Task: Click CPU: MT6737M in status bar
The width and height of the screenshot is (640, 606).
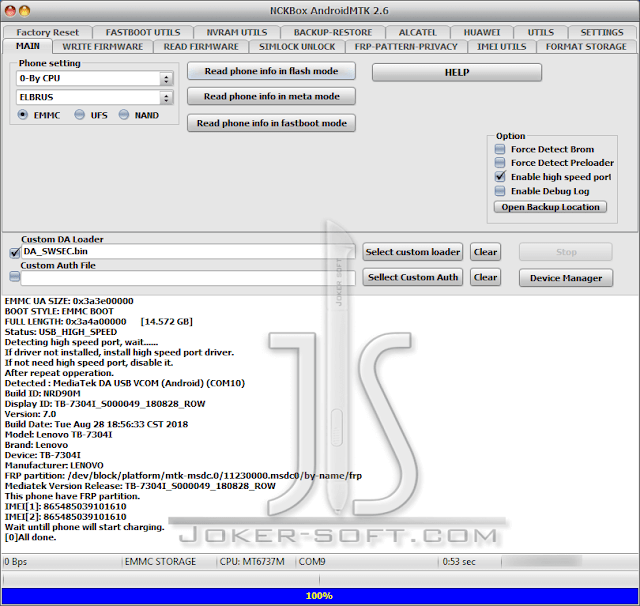Action: coord(252,562)
